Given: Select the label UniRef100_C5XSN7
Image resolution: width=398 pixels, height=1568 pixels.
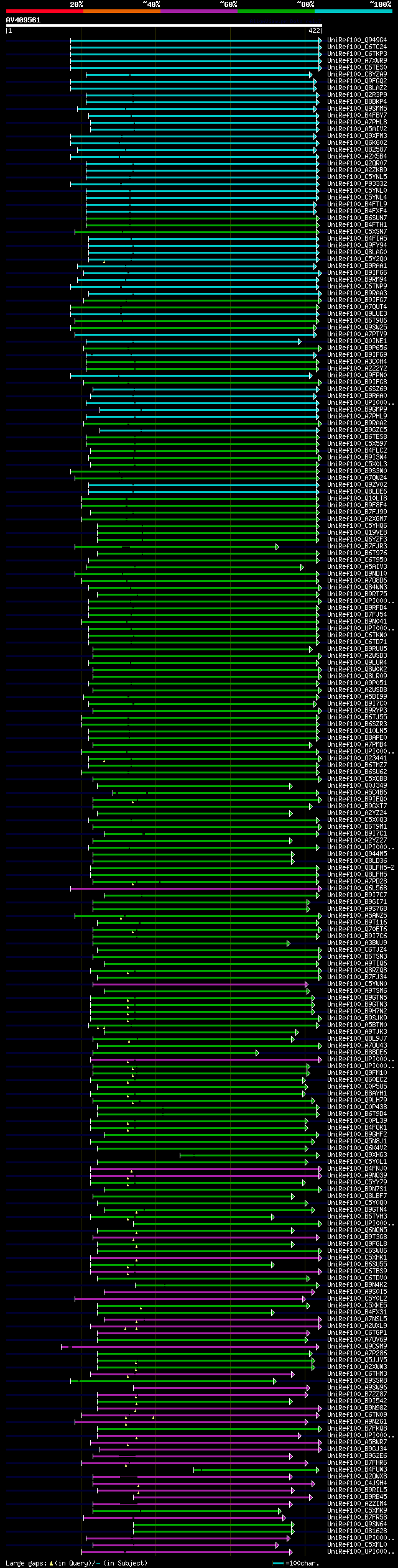Looking at the screenshot, I should (357, 232).
